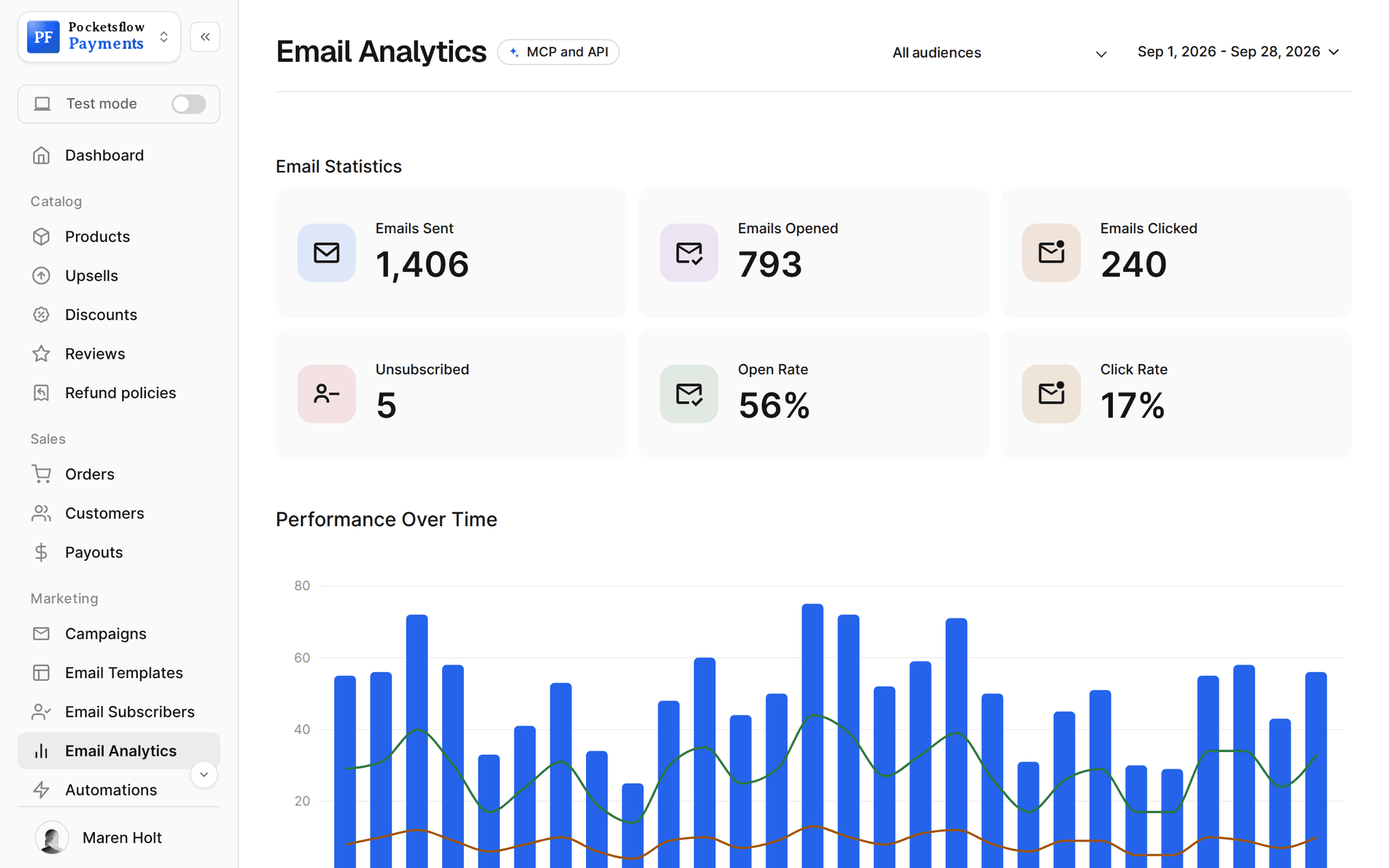Go to Dashboard in the sidebar
Screen dimensions: 1389x868
click(119, 155)
